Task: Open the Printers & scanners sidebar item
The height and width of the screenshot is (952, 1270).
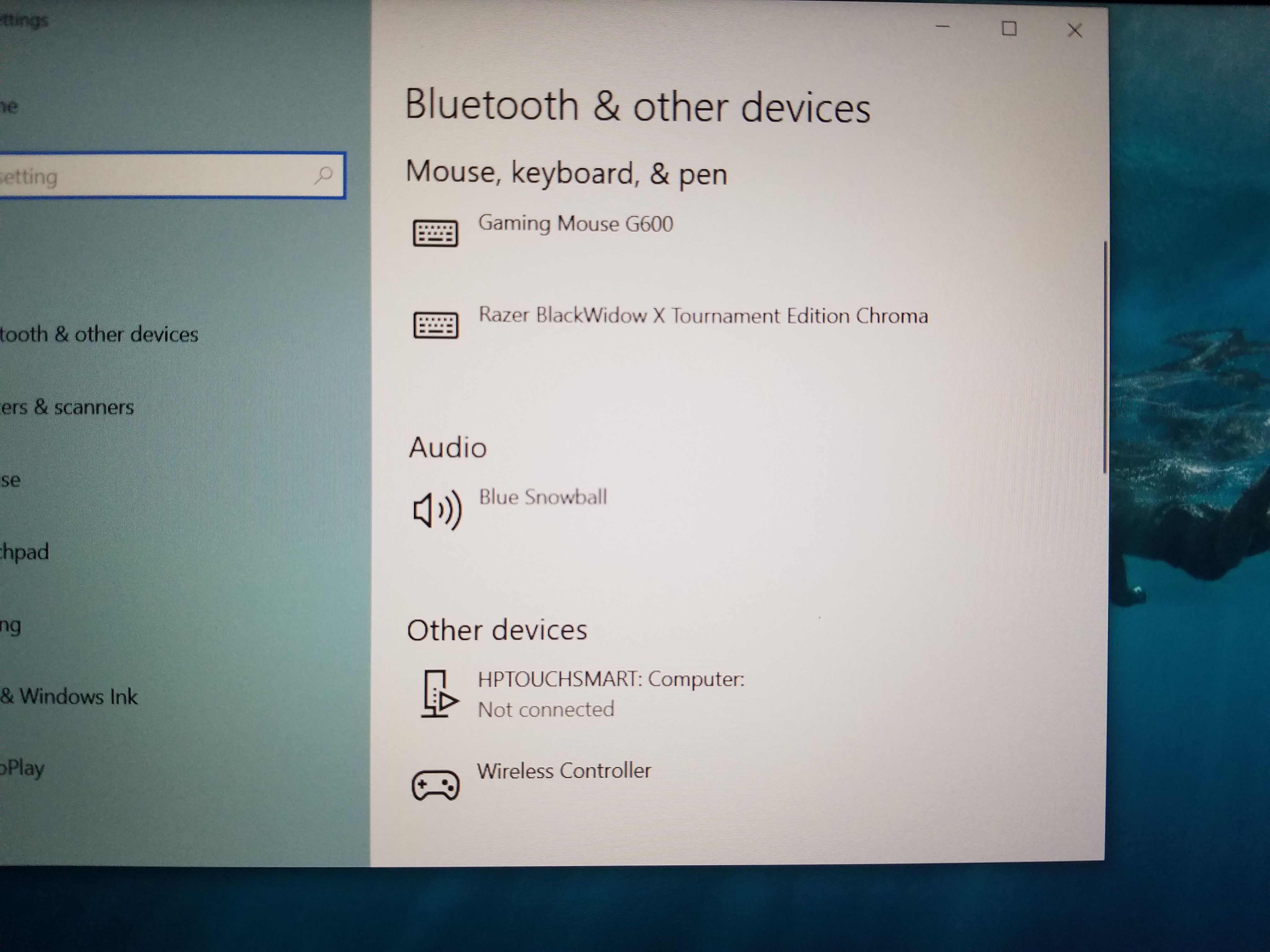Action: [x=66, y=407]
